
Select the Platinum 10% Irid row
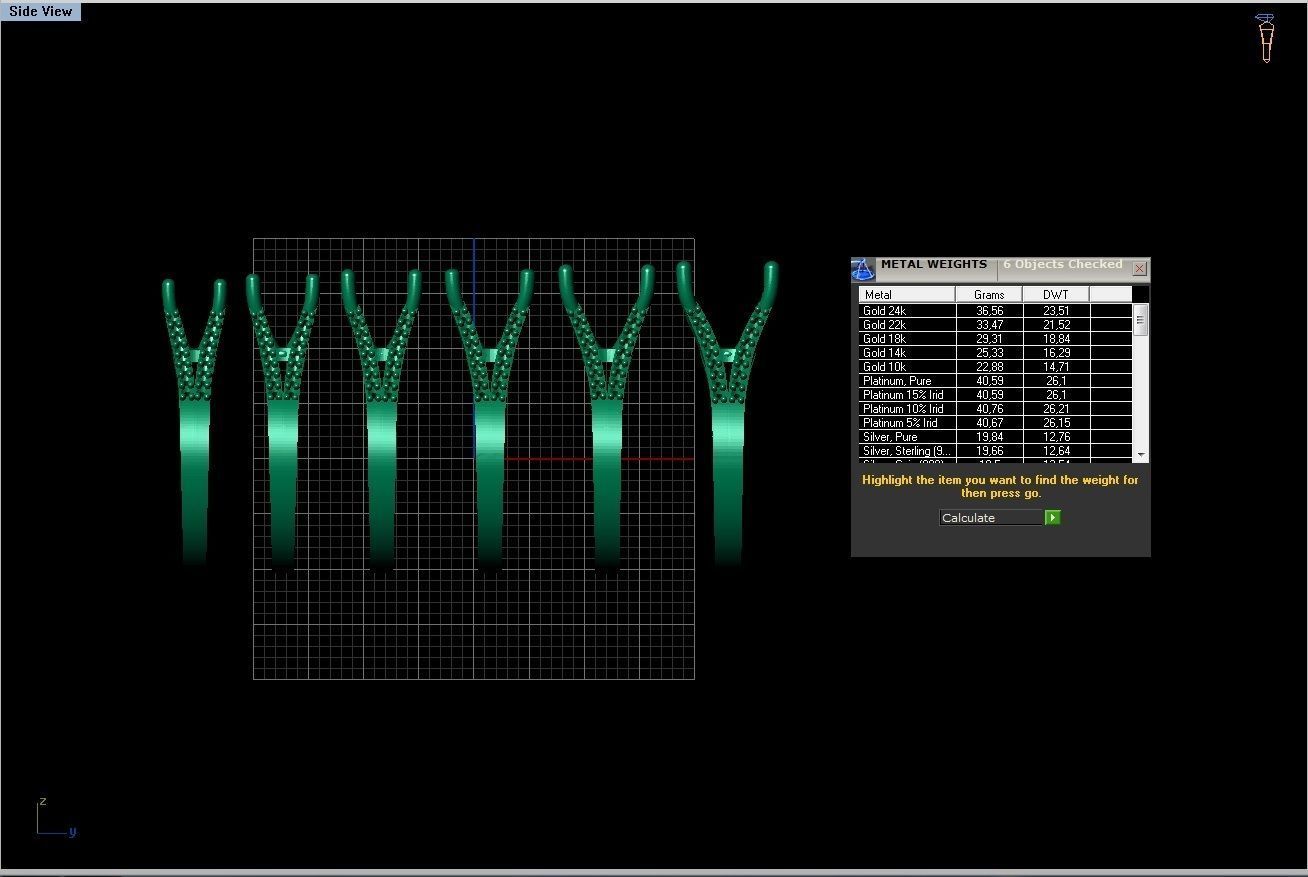click(x=995, y=409)
